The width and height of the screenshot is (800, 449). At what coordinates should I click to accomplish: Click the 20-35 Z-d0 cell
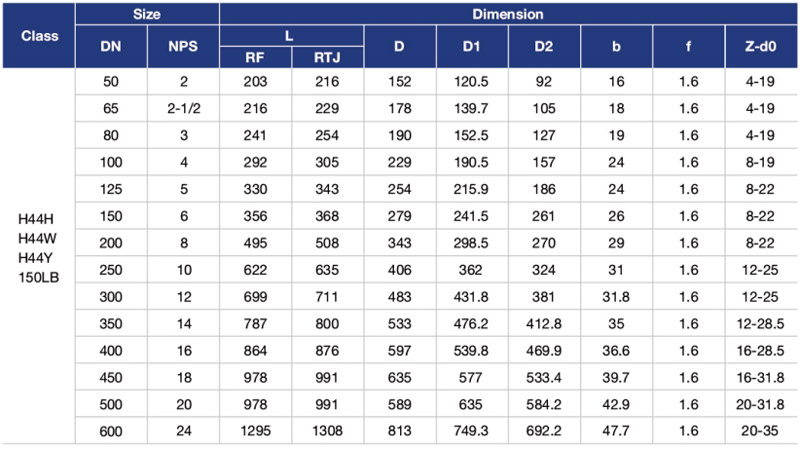point(760,431)
